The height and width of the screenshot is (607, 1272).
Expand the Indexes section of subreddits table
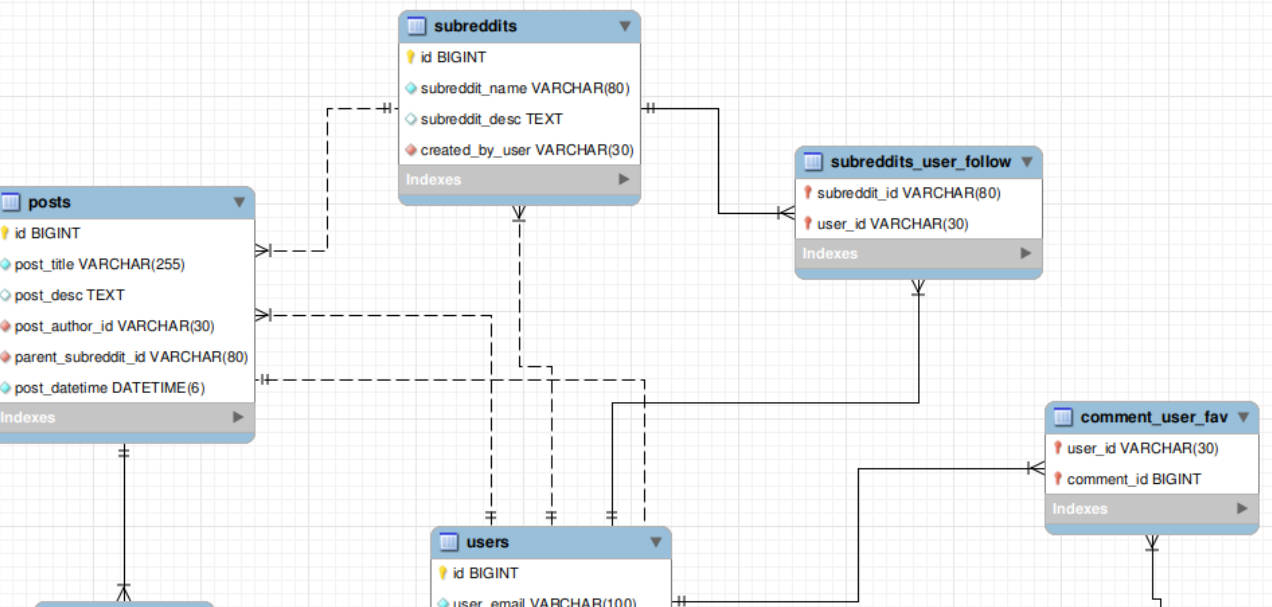(624, 180)
